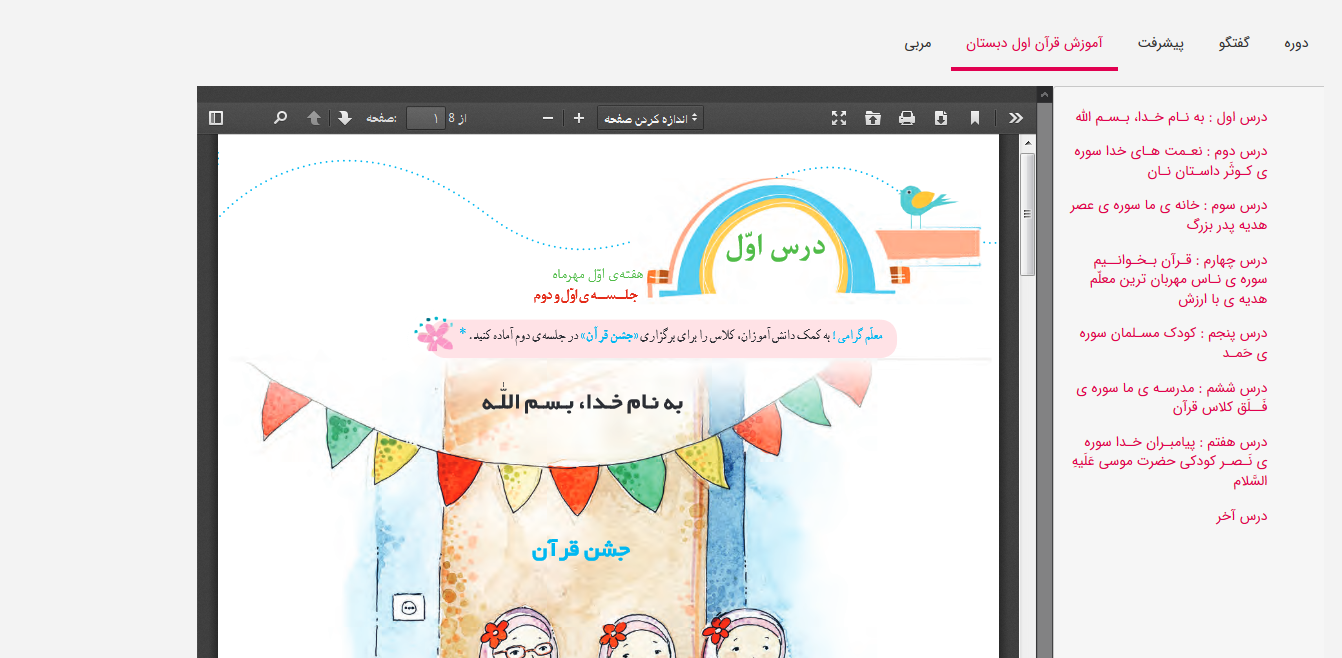Go to next page with down arrow
1342x658 pixels.
tap(345, 118)
